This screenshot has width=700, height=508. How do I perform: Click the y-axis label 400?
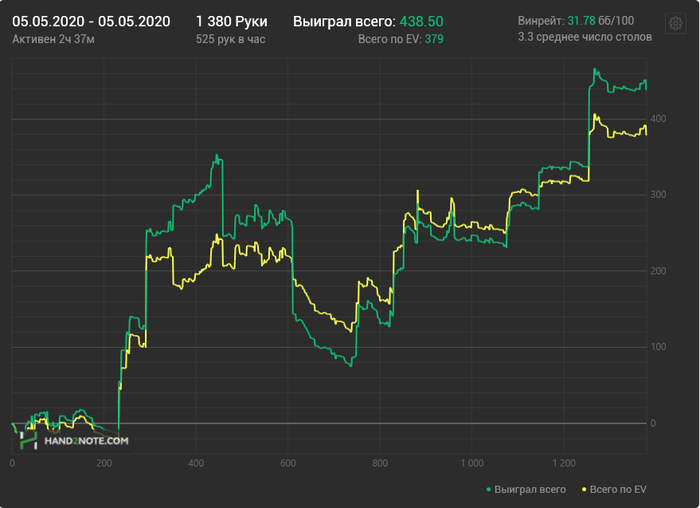click(658, 119)
